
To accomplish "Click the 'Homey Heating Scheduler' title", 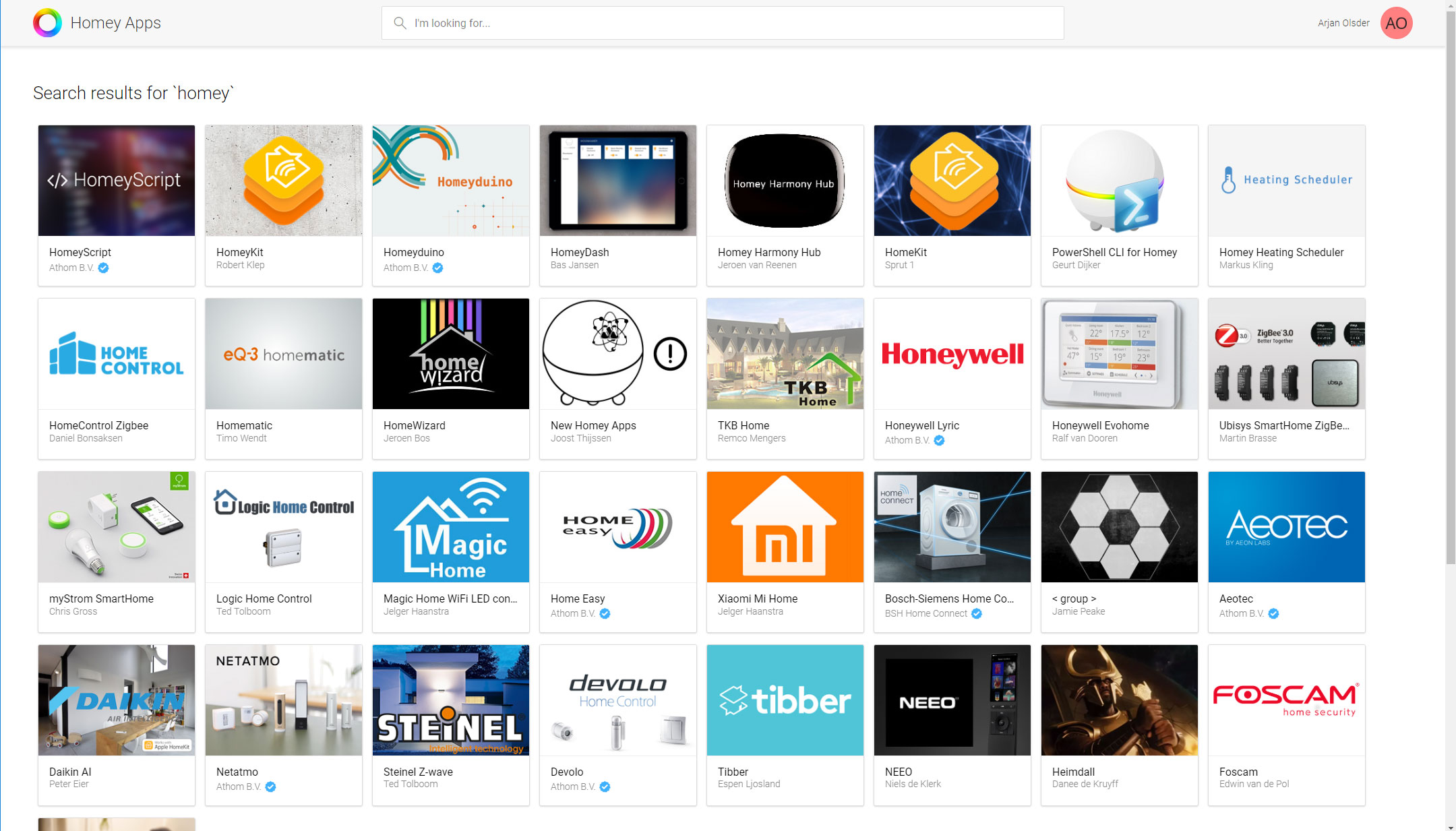I will 1281,252.
